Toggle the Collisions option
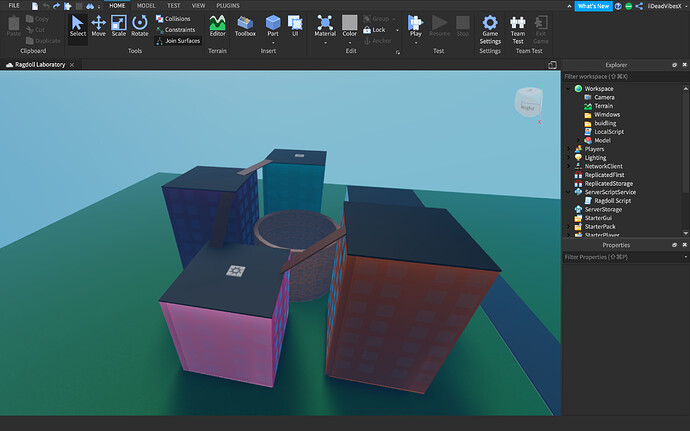The image size is (690, 431). click(178, 19)
